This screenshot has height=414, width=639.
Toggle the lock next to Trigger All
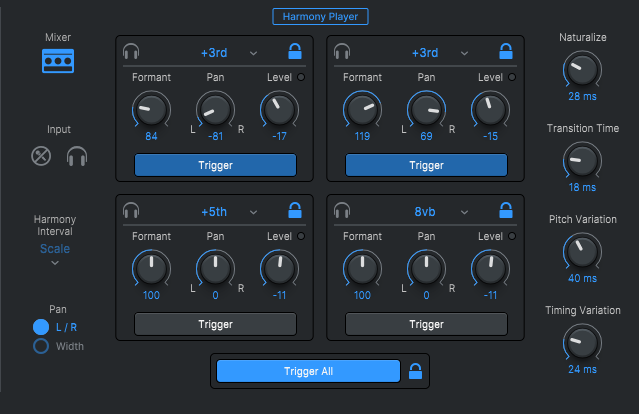pos(415,371)
